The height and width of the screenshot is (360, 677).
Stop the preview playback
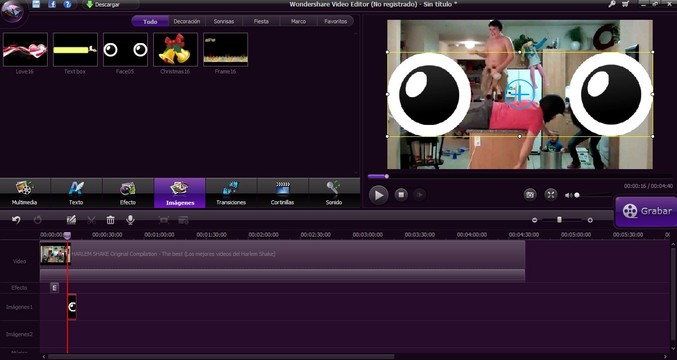401,195
